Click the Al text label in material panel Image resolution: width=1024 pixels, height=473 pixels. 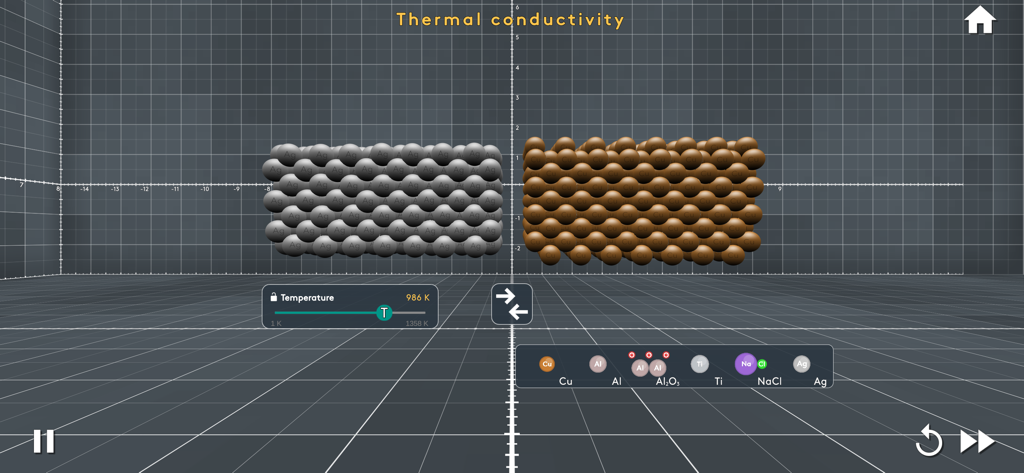(x=616, y=382)
